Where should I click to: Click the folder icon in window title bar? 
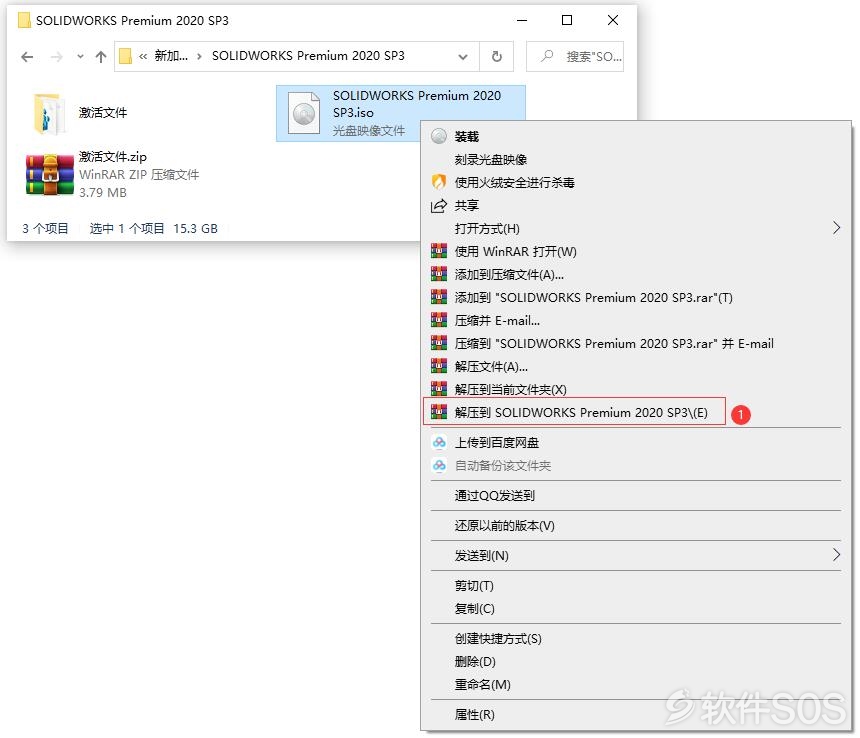pyautogui.click(x=24, y=20)
